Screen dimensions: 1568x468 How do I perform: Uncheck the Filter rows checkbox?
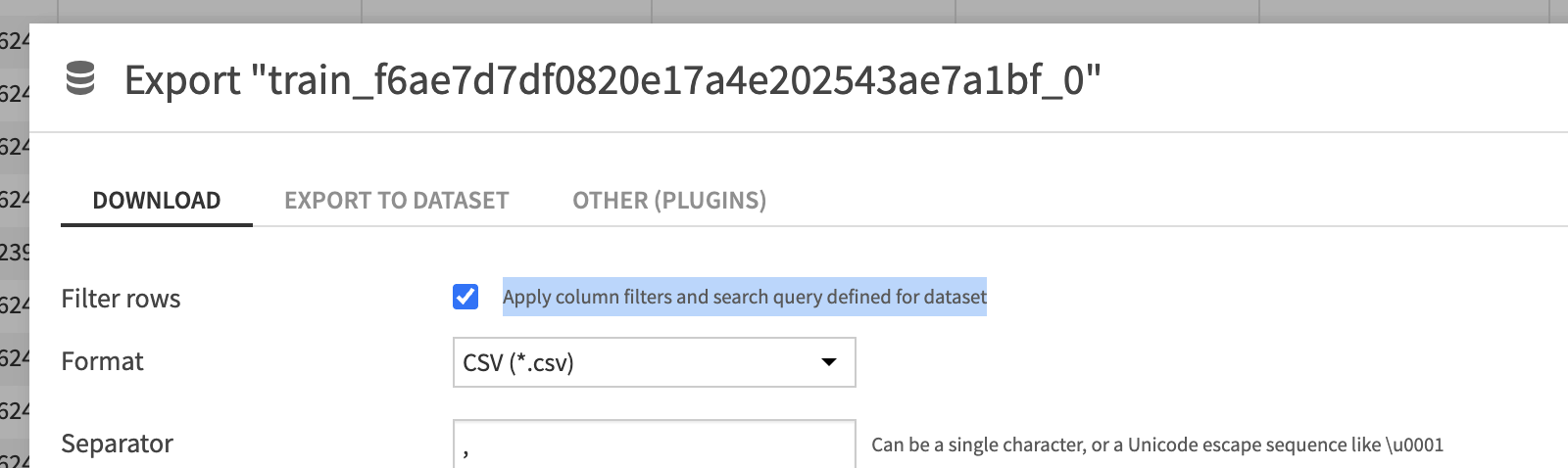point(465,297)
